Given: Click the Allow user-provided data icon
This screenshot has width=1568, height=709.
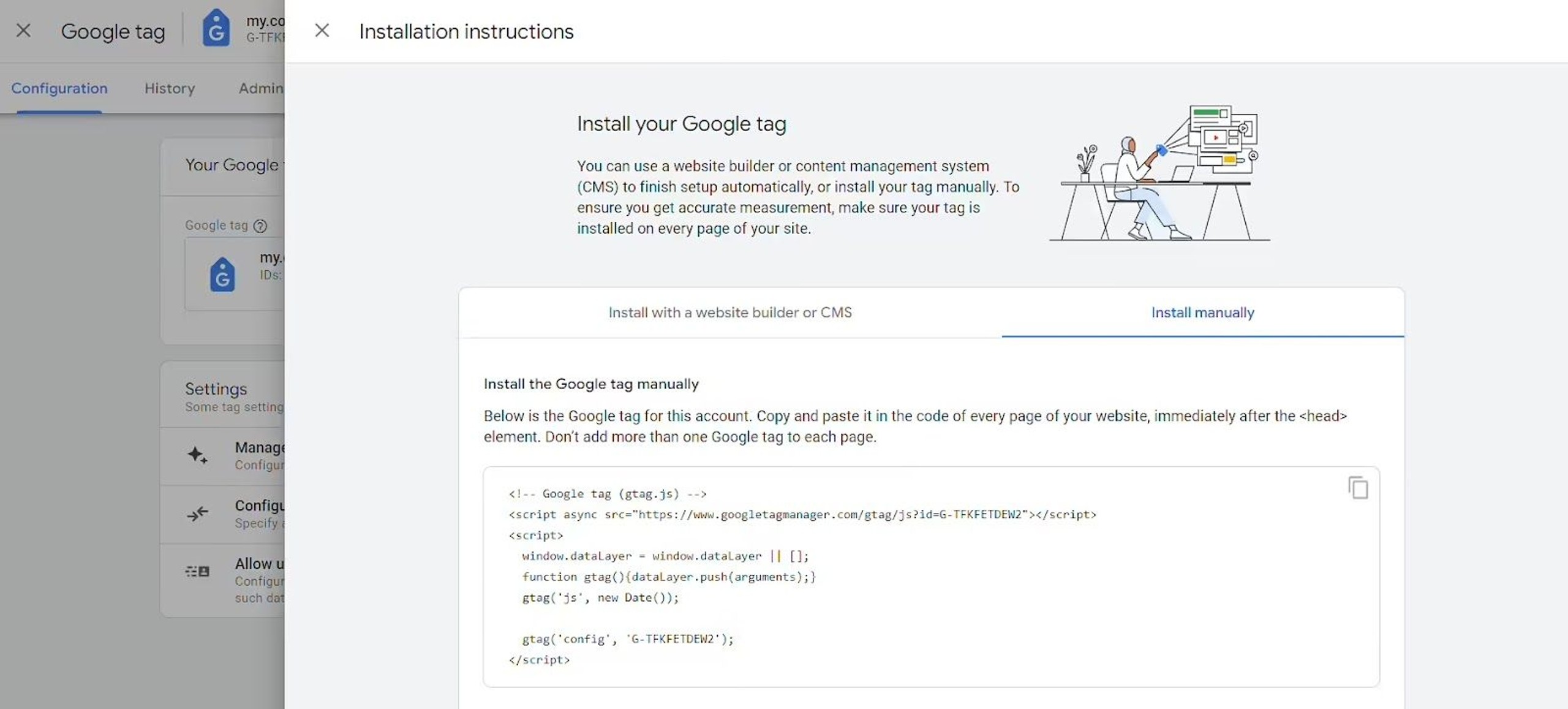Looking at the screenshot, I should click(197, 571).
